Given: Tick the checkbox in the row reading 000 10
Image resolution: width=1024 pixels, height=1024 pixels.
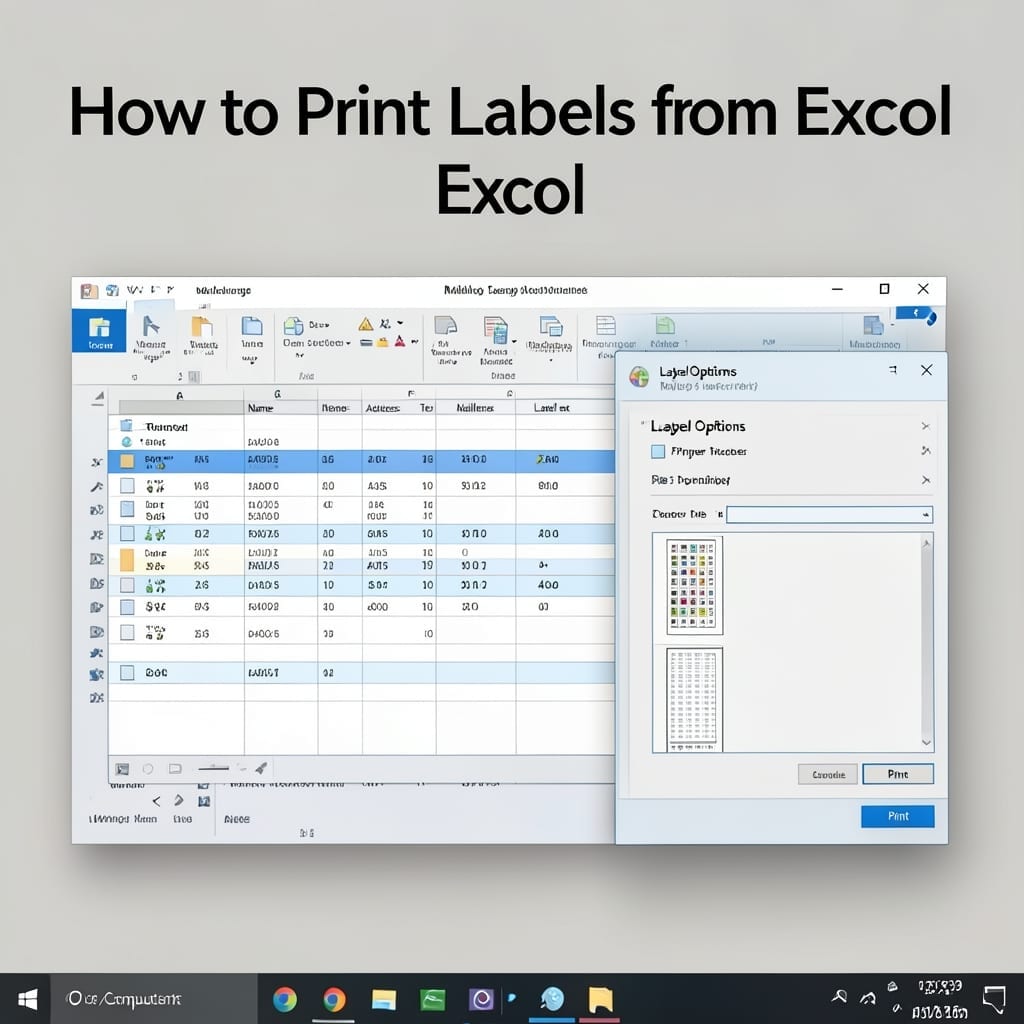Looking at the screenshot, I should (127, 607).
